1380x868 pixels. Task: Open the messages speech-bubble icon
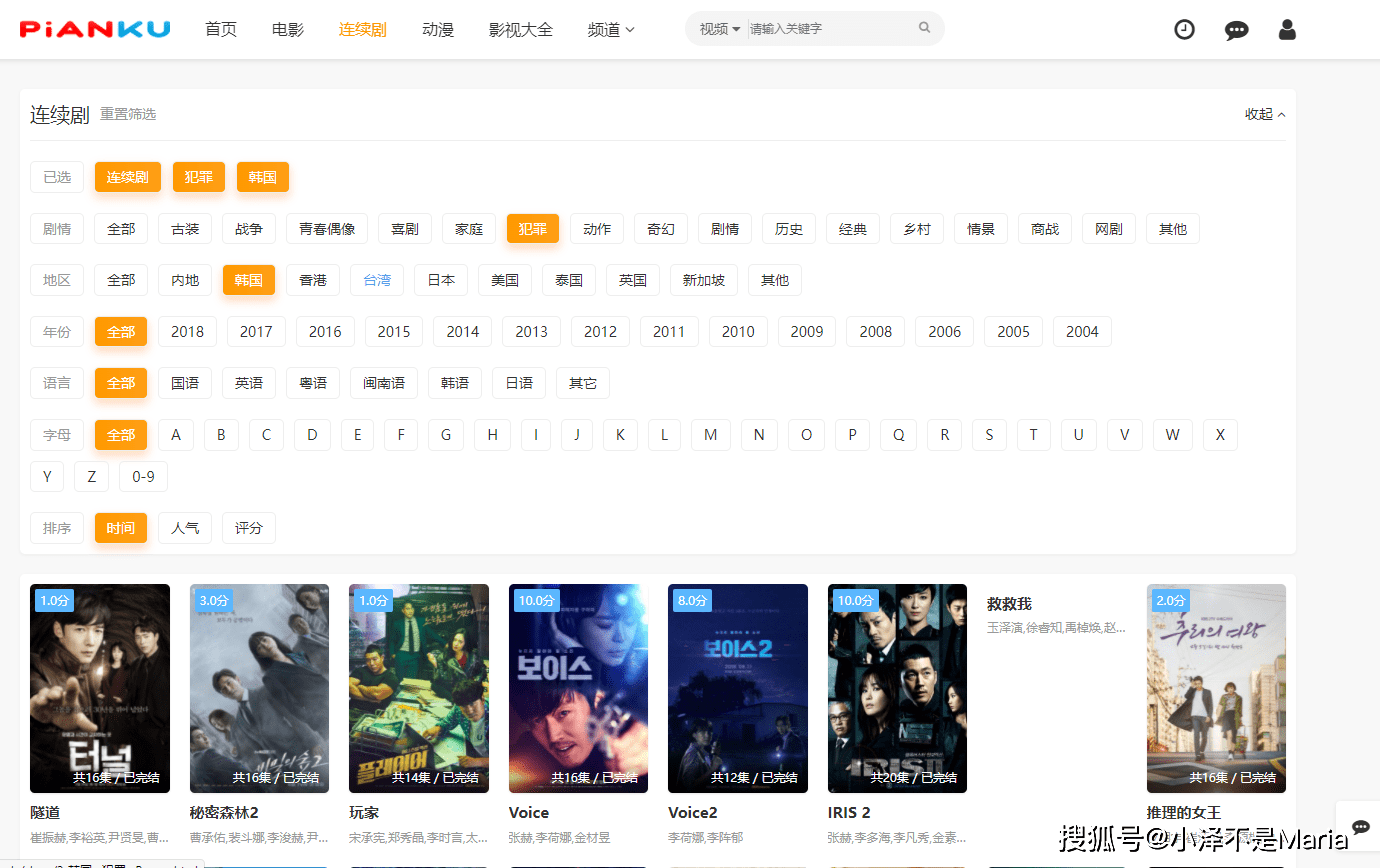(x=1237, y=30)
